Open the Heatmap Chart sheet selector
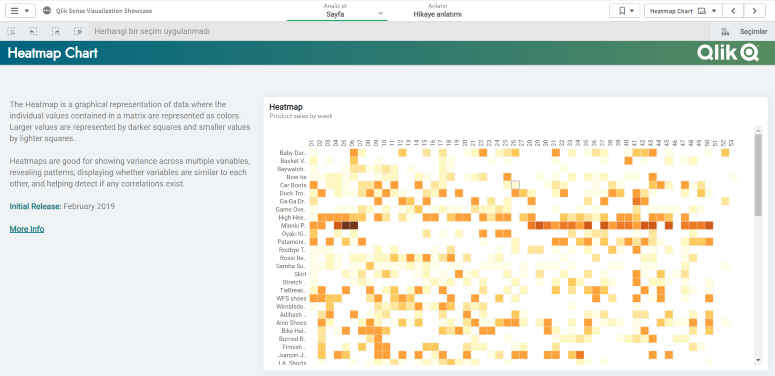 [683, 10]
